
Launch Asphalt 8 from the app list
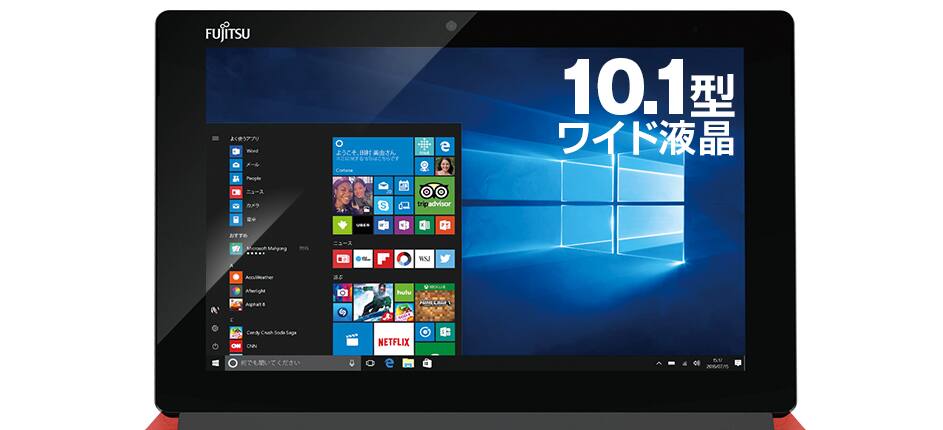247,304
